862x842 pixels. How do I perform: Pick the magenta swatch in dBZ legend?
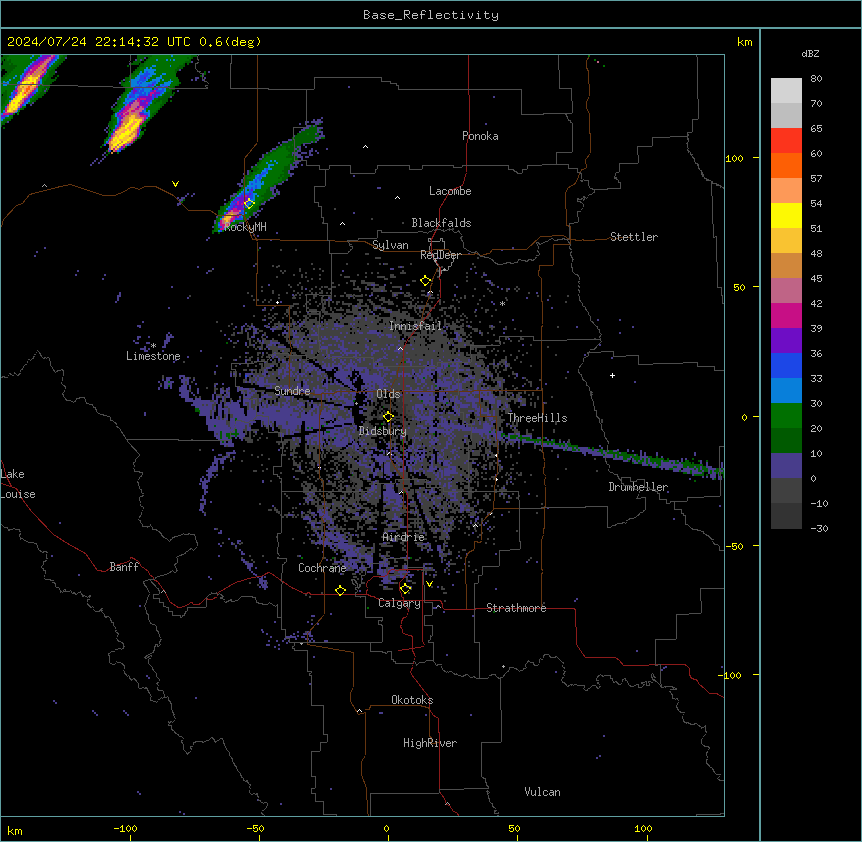786,315
